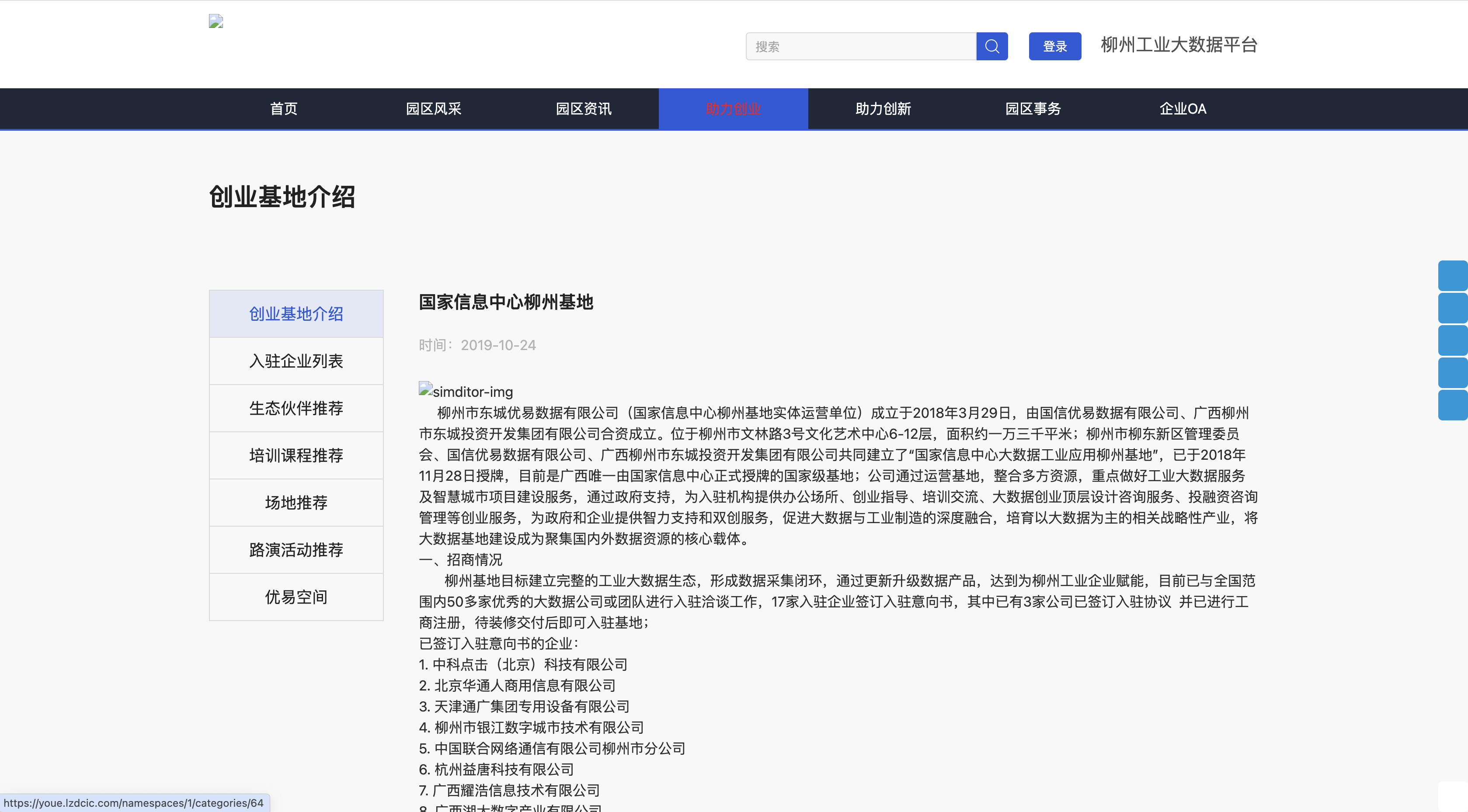Select the highlighted 助力创业 nav item
Image resolution: width=1468 pixels, height=812 pixels.
[734, 109]
